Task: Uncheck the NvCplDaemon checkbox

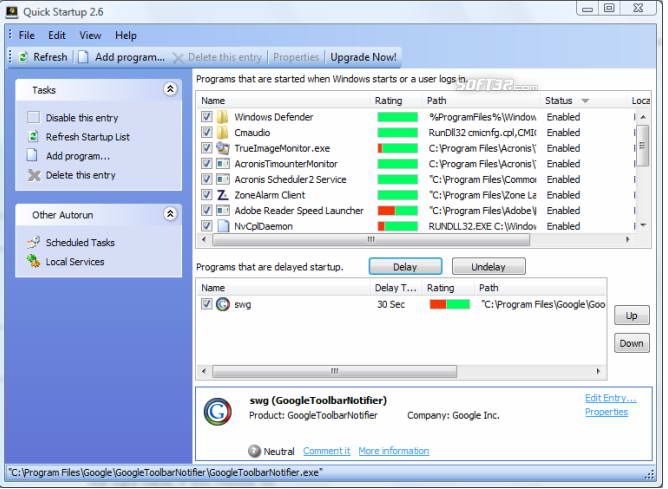Action: click(207, 226)
